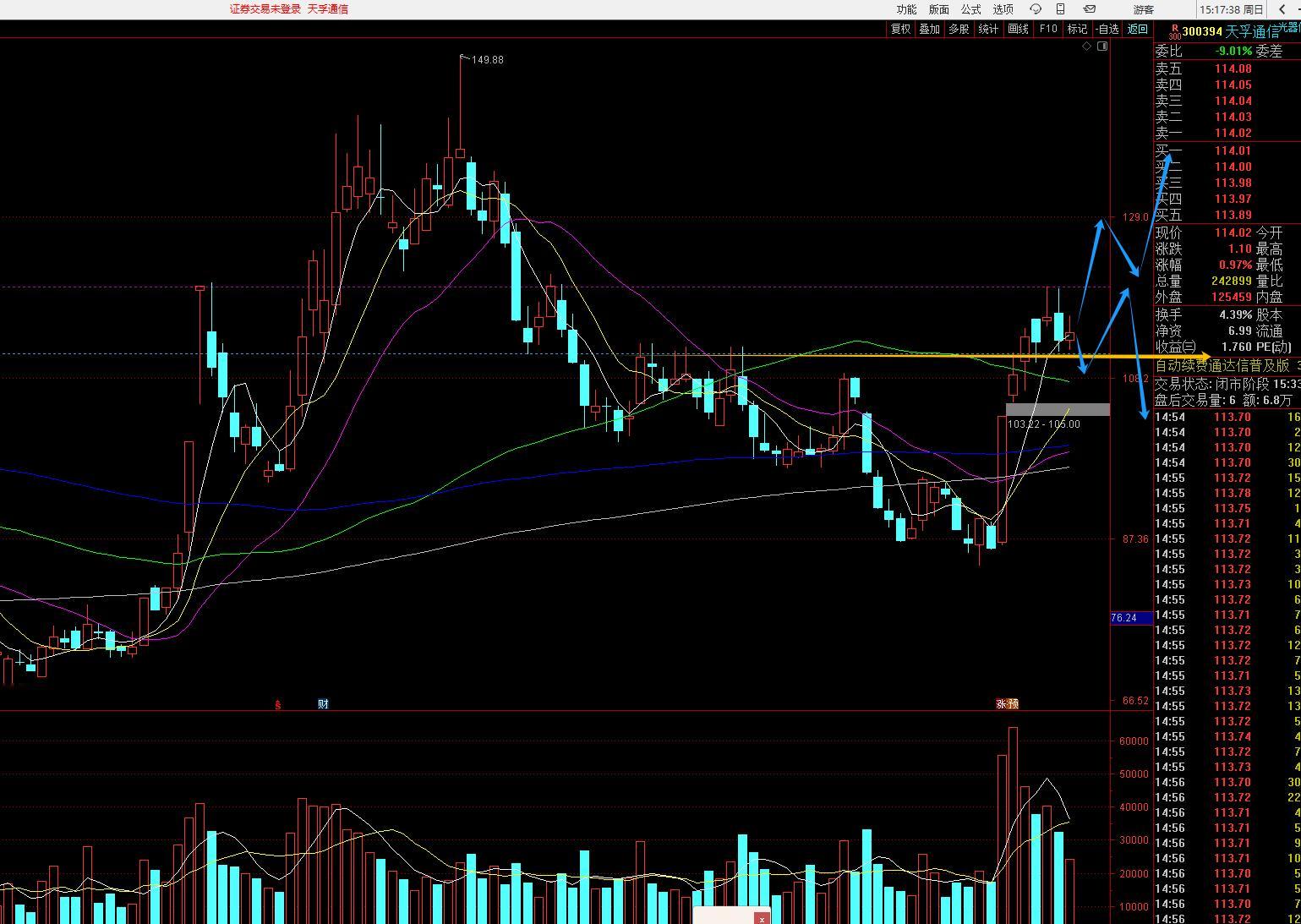The image size is (1301, 924).
Task: Click the 76.24 price axis marker
Action: (1131, 618)
